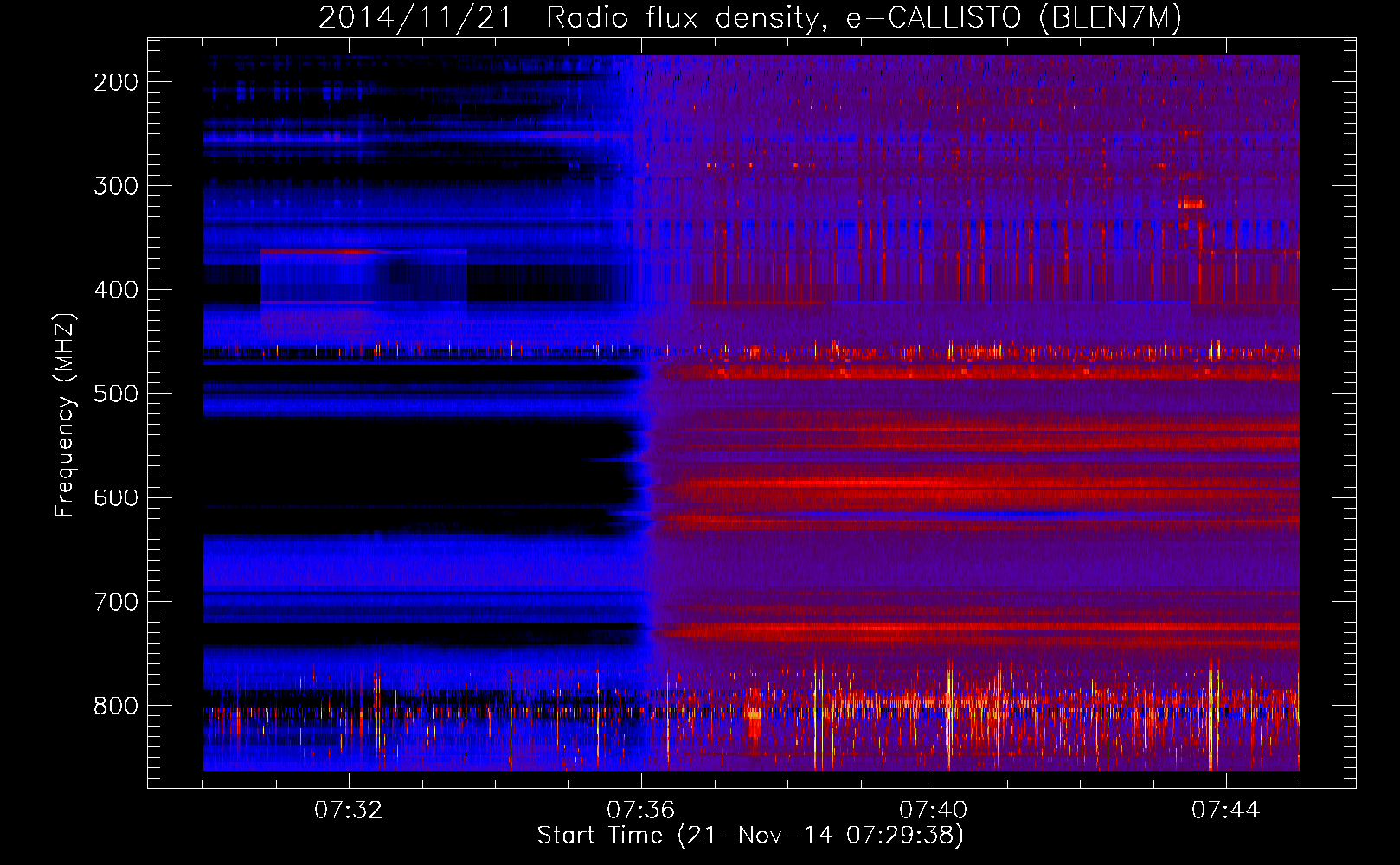The width and height of the screenshot is (1400, 865).
Task: Click the 200 frequency tick label
Action: tap(116, 82)
